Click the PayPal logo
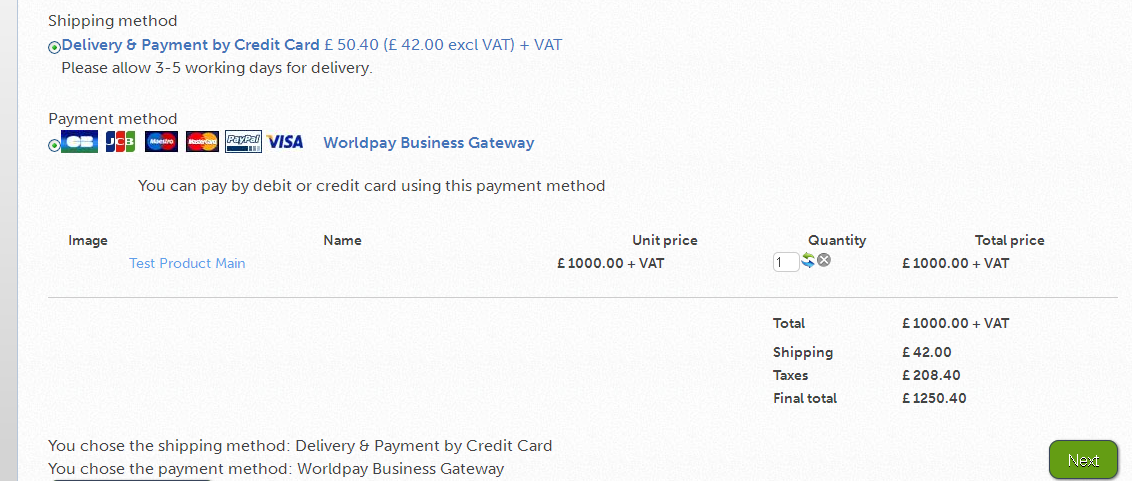Screen dimensions: 1132x481 tap(243, 142)
